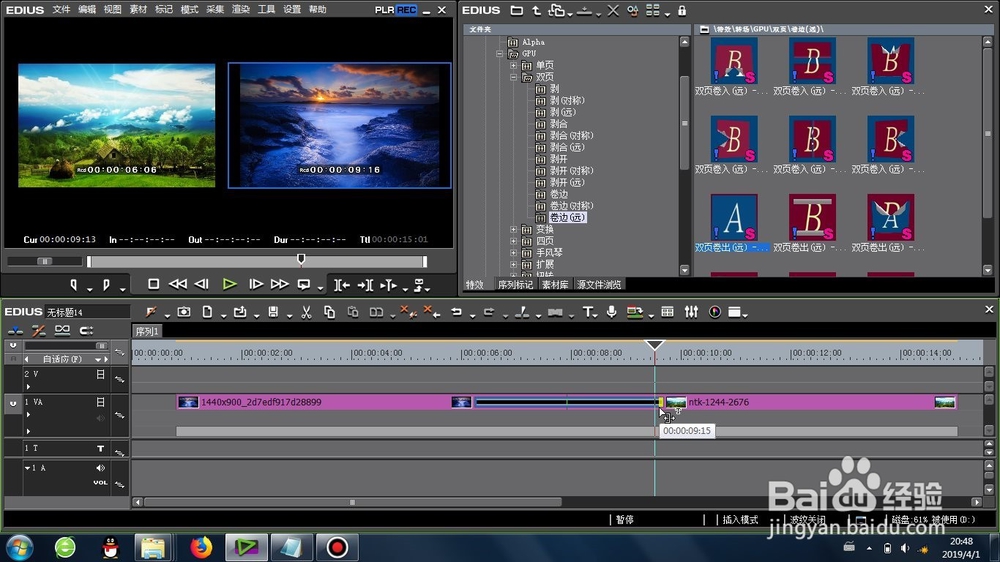Click the Loop playback icon
This screenshot has width=1000, height=562.
click(x=304, y=285)
